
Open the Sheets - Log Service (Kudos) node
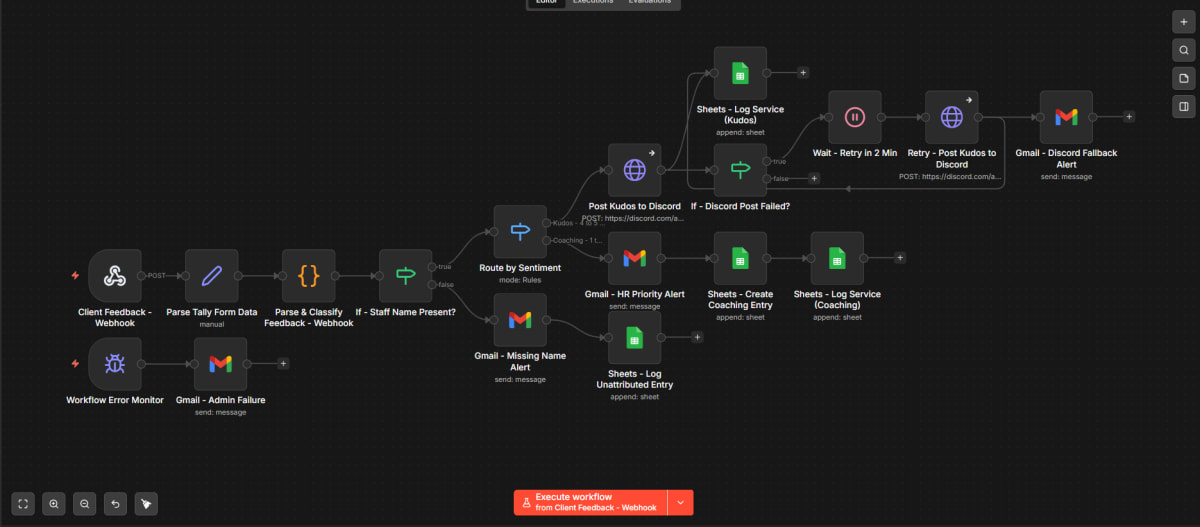click(x=740, y=73)
